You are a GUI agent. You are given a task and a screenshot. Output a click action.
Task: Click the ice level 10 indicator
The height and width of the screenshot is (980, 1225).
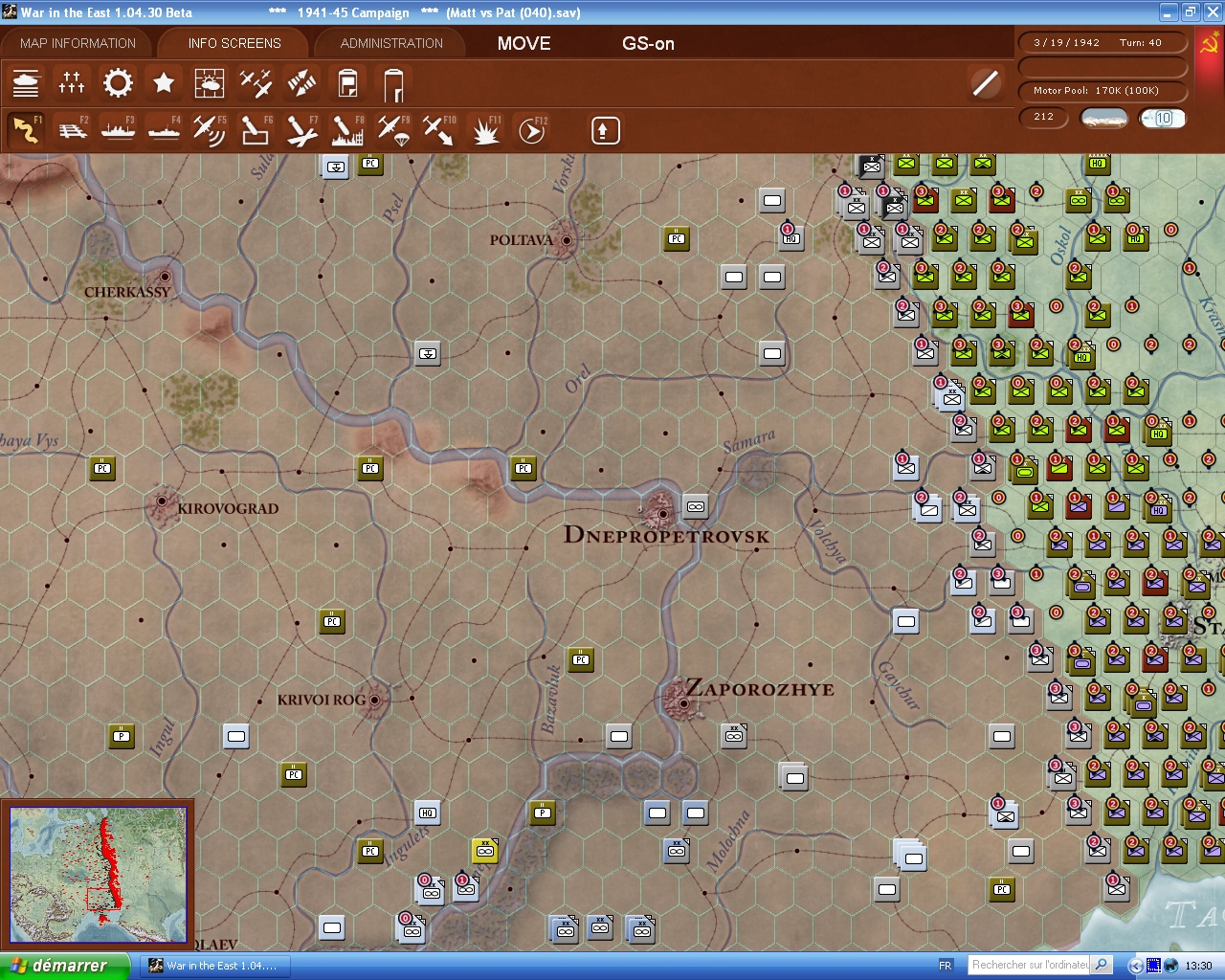pos(1163,118)
